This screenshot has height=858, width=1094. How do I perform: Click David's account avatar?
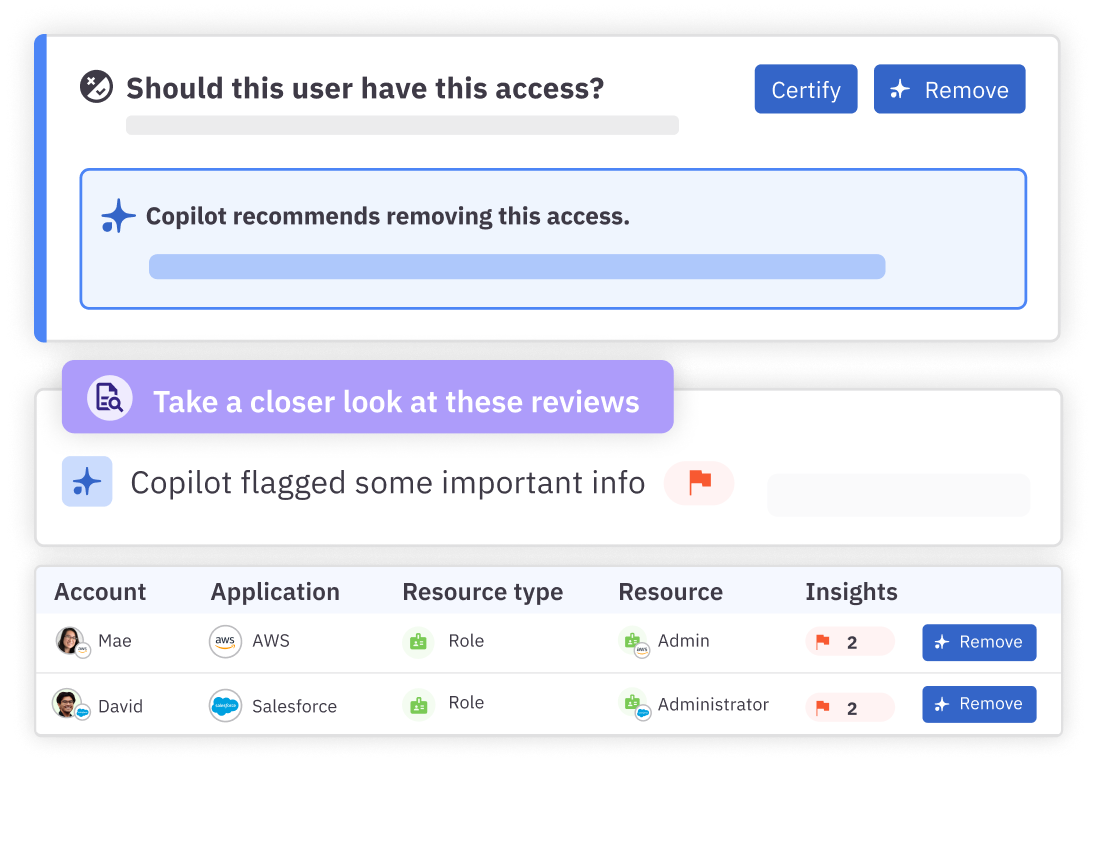pos(68,704)
